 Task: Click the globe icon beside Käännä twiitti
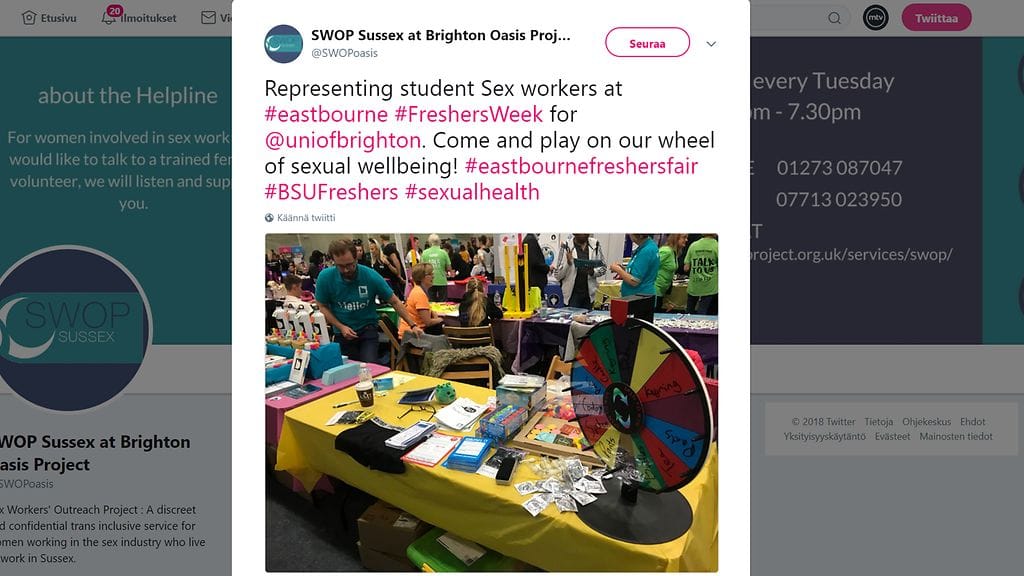(x=269, y=218)
